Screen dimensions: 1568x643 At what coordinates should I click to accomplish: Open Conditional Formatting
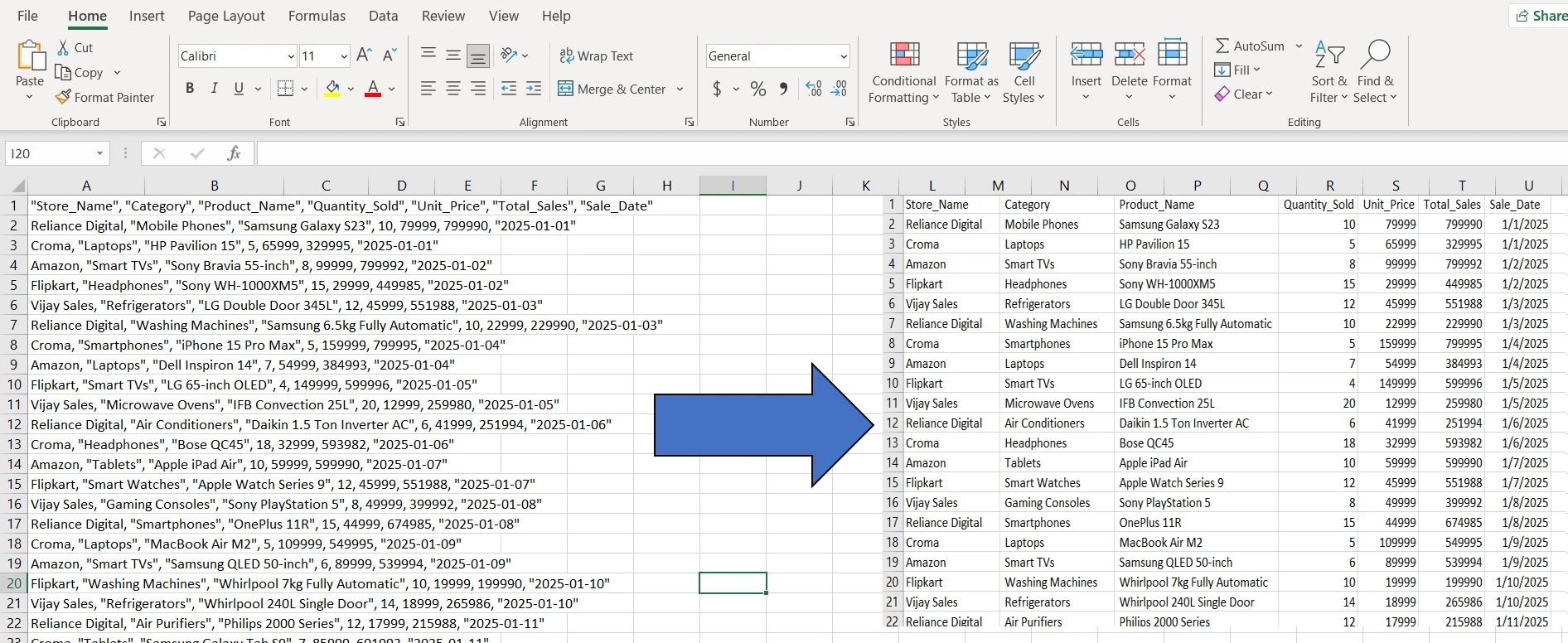pyautogui.click(x=904, y=73)
